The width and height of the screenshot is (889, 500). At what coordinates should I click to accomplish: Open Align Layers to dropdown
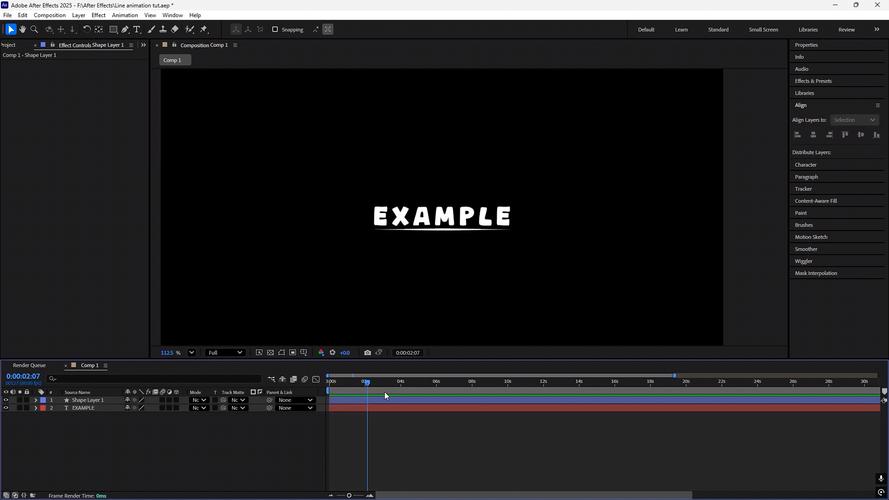(x=853, y=120)
